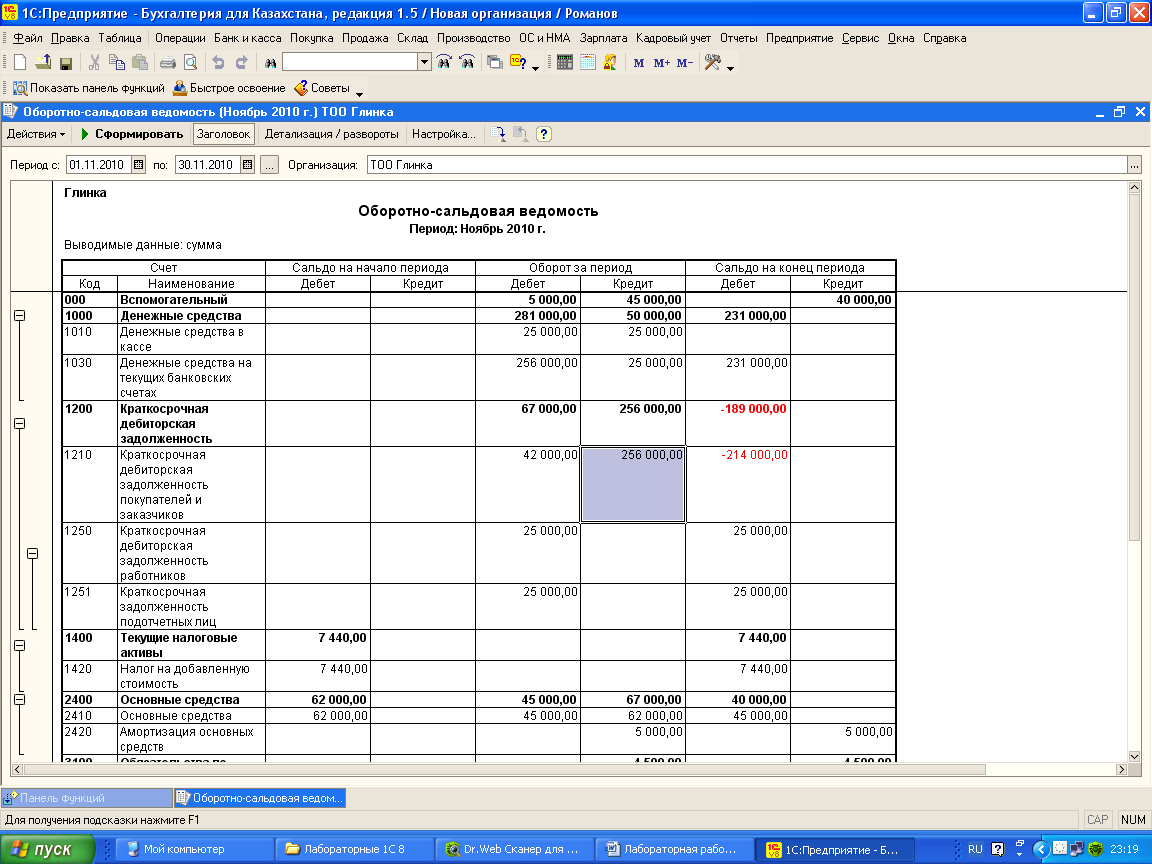Open 1C help icon with question mark
The height and width of the screenshot is (864, 1152).
pyautogui.click(x=518, y=63)
